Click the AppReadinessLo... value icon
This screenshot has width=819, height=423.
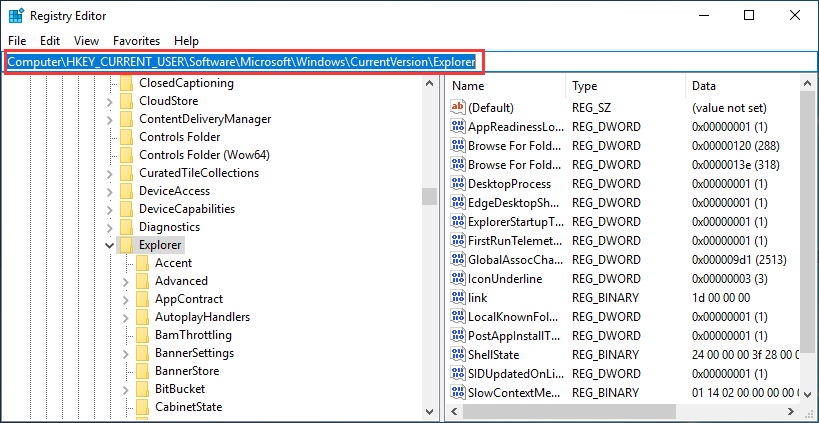point(458,126)
